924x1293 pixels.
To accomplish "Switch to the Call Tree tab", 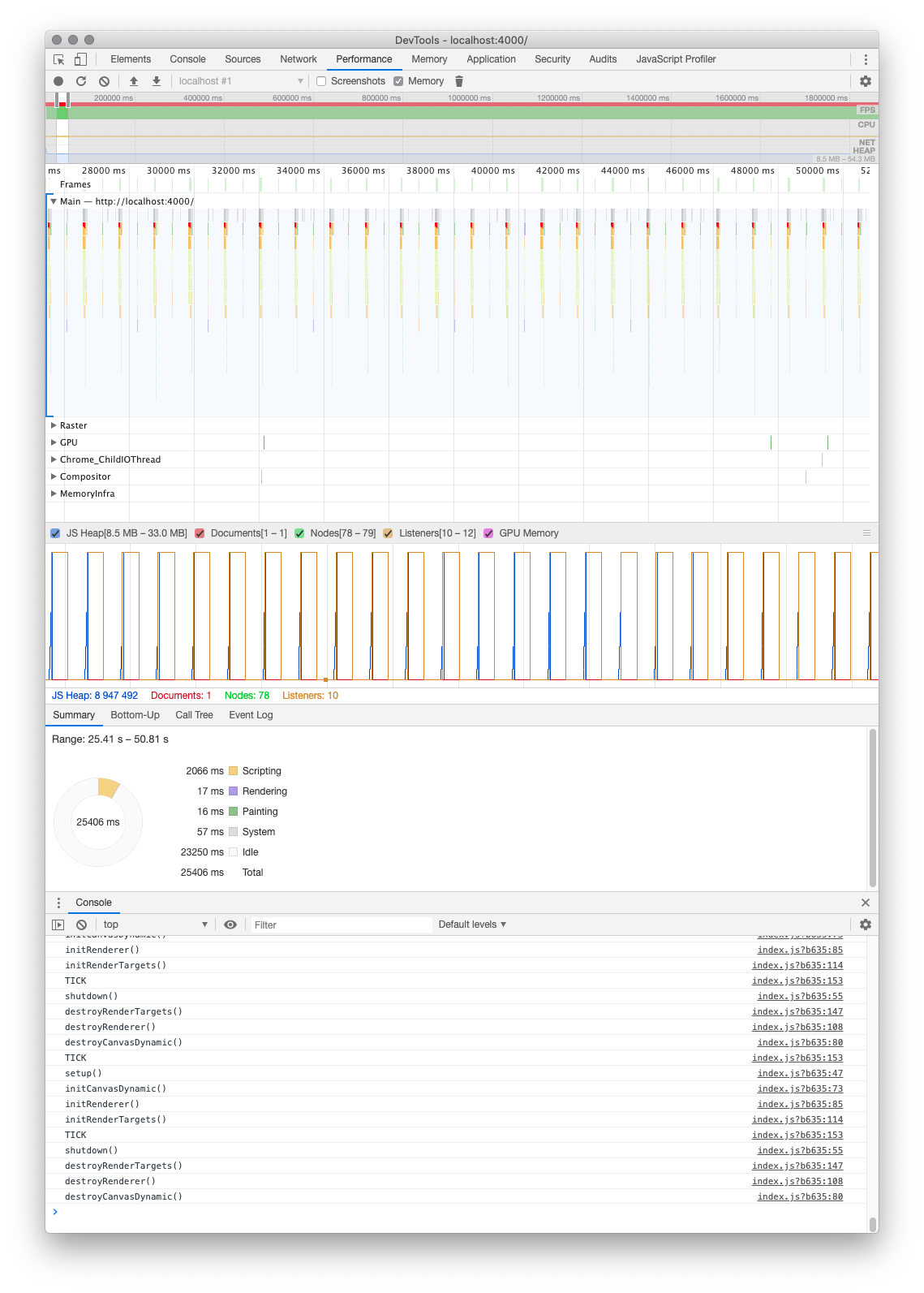I will tap(194, 715).
